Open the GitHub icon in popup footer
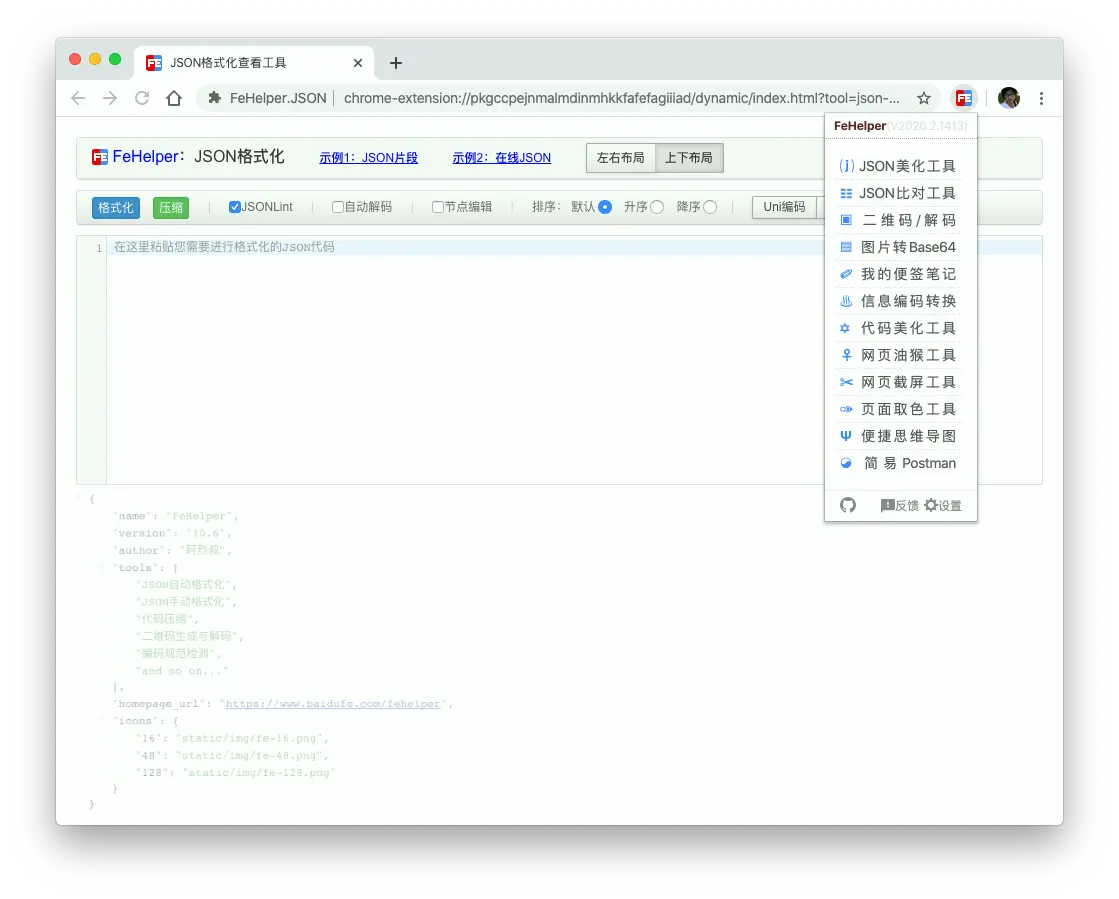 pyautogui.click(x=848, y=505)
